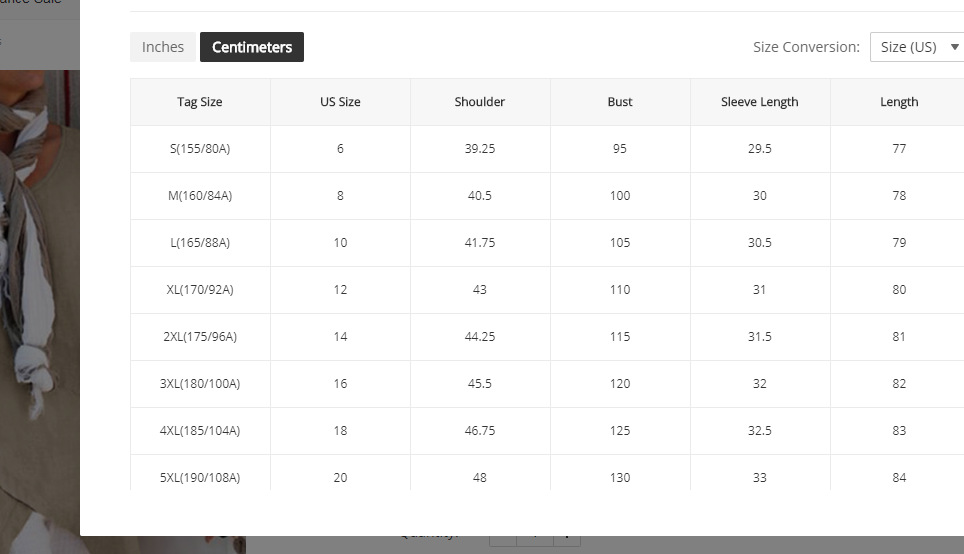Click the Size Conversion label

click(x=806, y=47)
